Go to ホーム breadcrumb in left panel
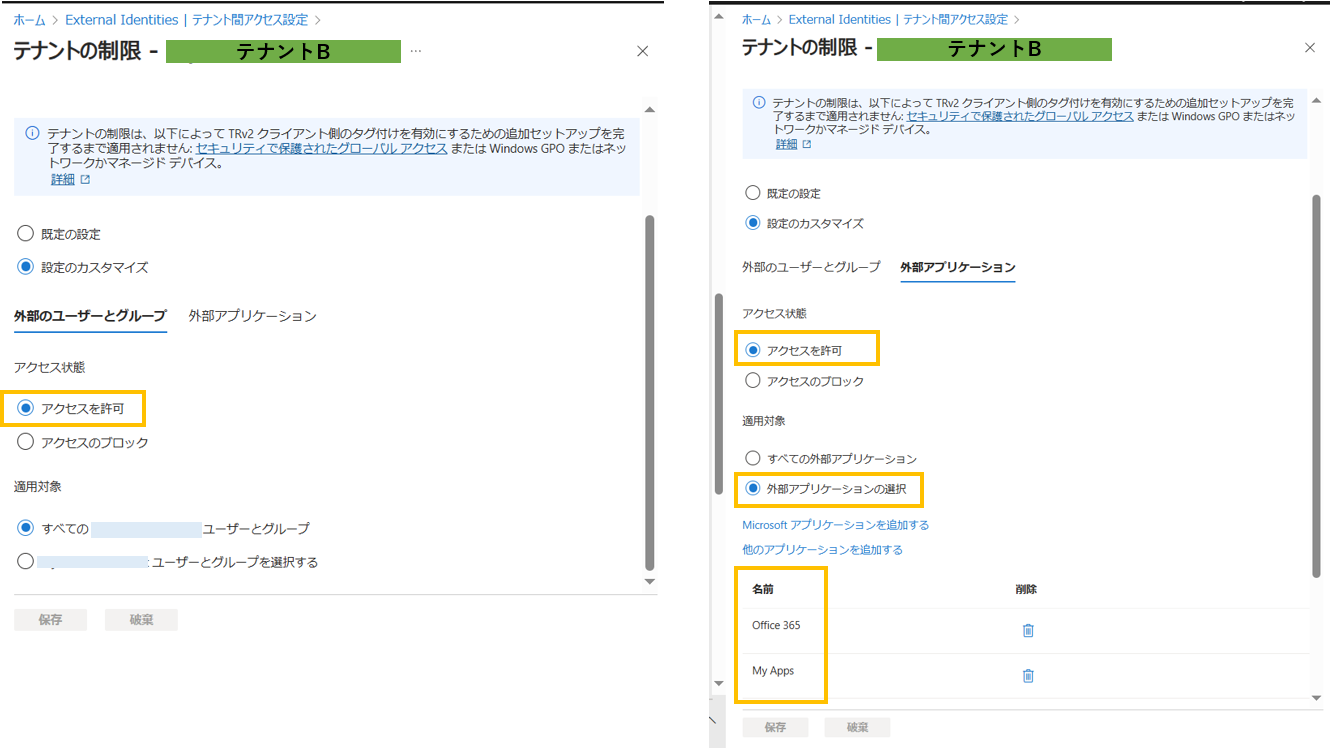The height and width of the screenshot is (748, 1330). click(x=29, y=19)
